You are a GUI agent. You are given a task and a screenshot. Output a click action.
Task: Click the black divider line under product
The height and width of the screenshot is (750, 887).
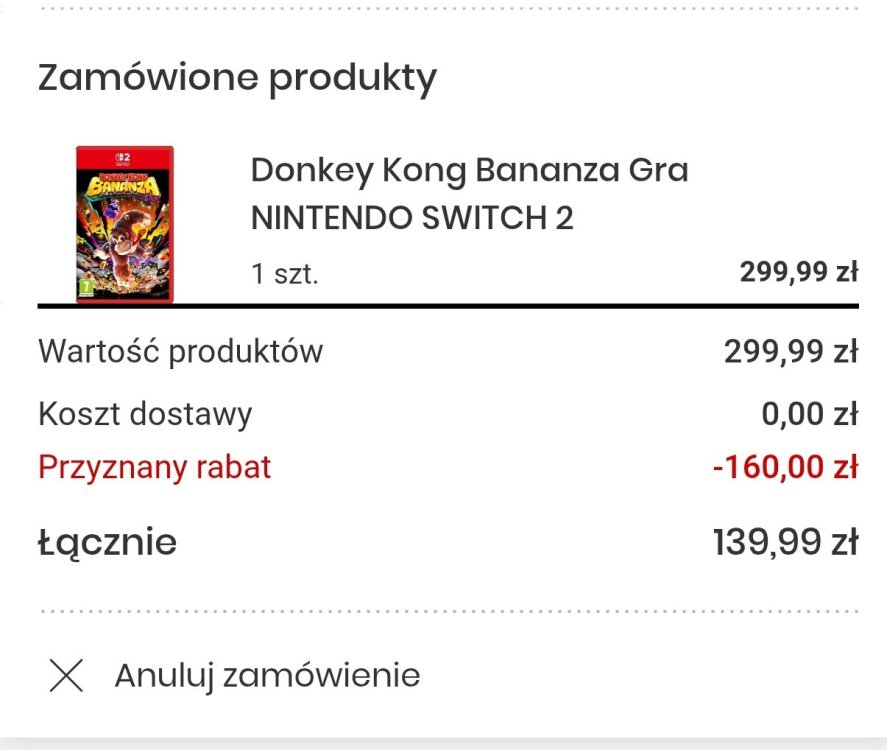pos(448,306)
